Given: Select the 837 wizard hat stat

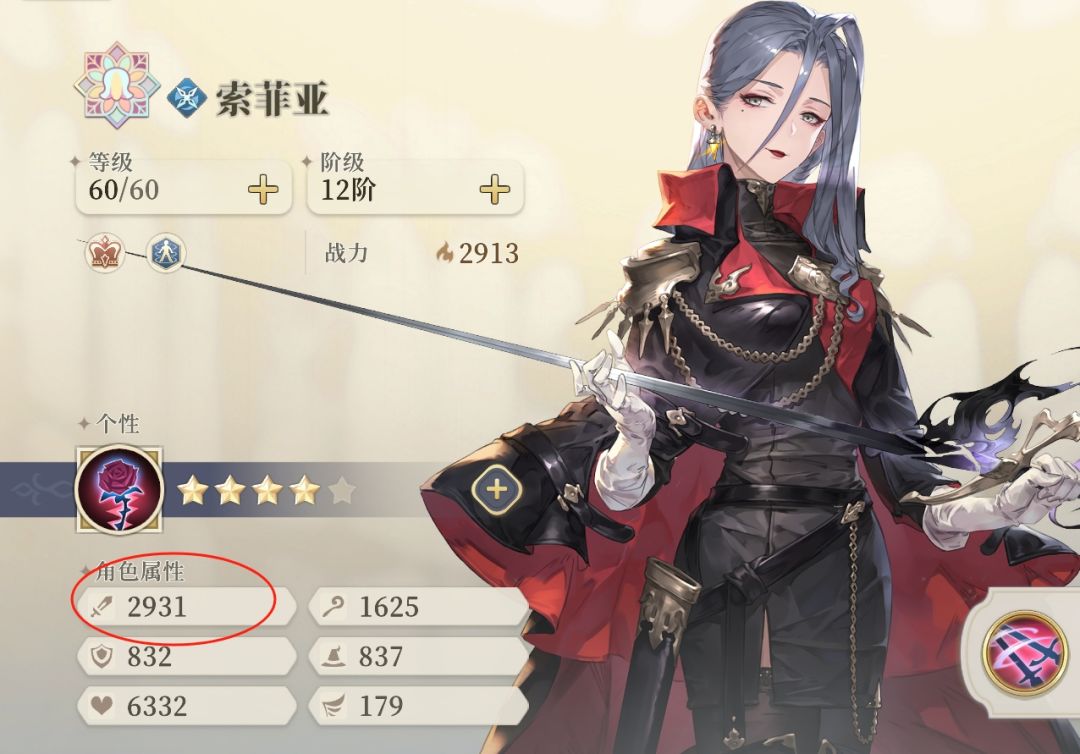Looking at the screenshot, I should point(419,656).
